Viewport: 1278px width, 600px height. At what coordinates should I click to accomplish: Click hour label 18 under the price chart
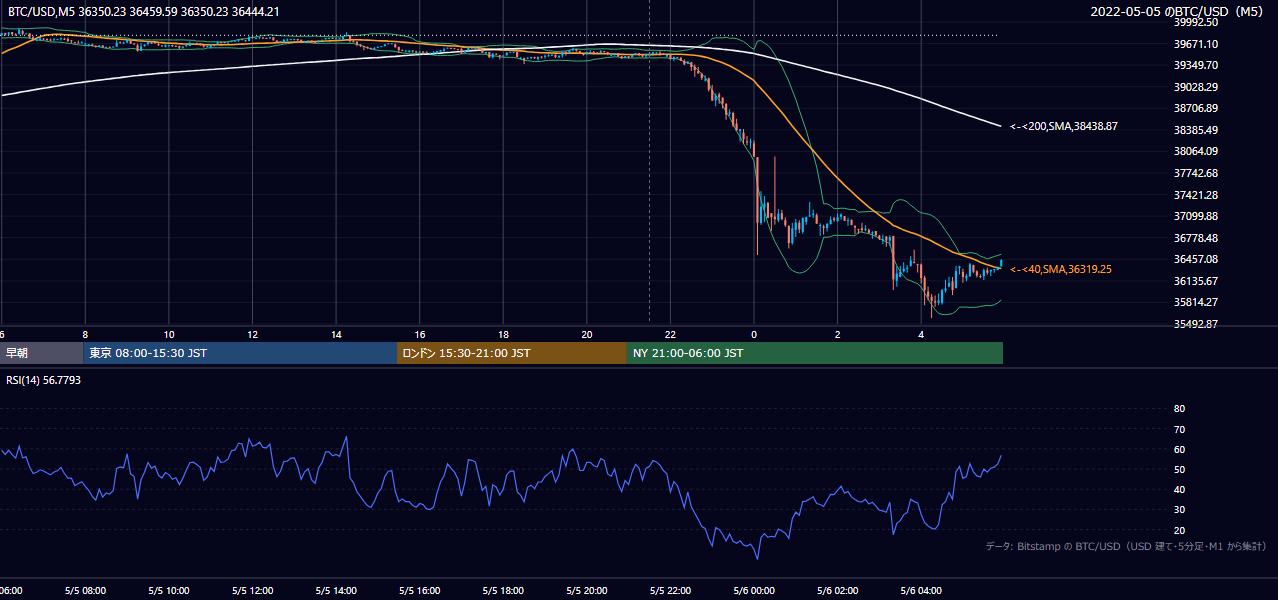(503, 334)
